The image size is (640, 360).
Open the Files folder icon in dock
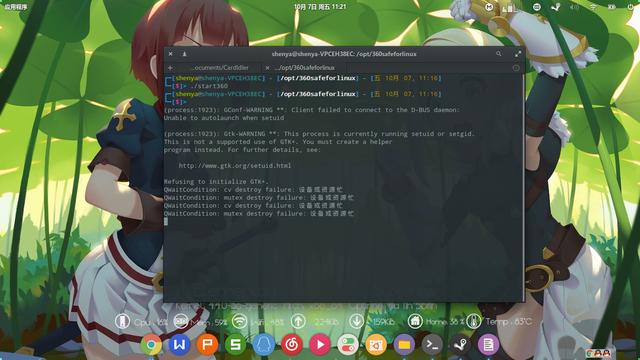click(x=404, y=344)
